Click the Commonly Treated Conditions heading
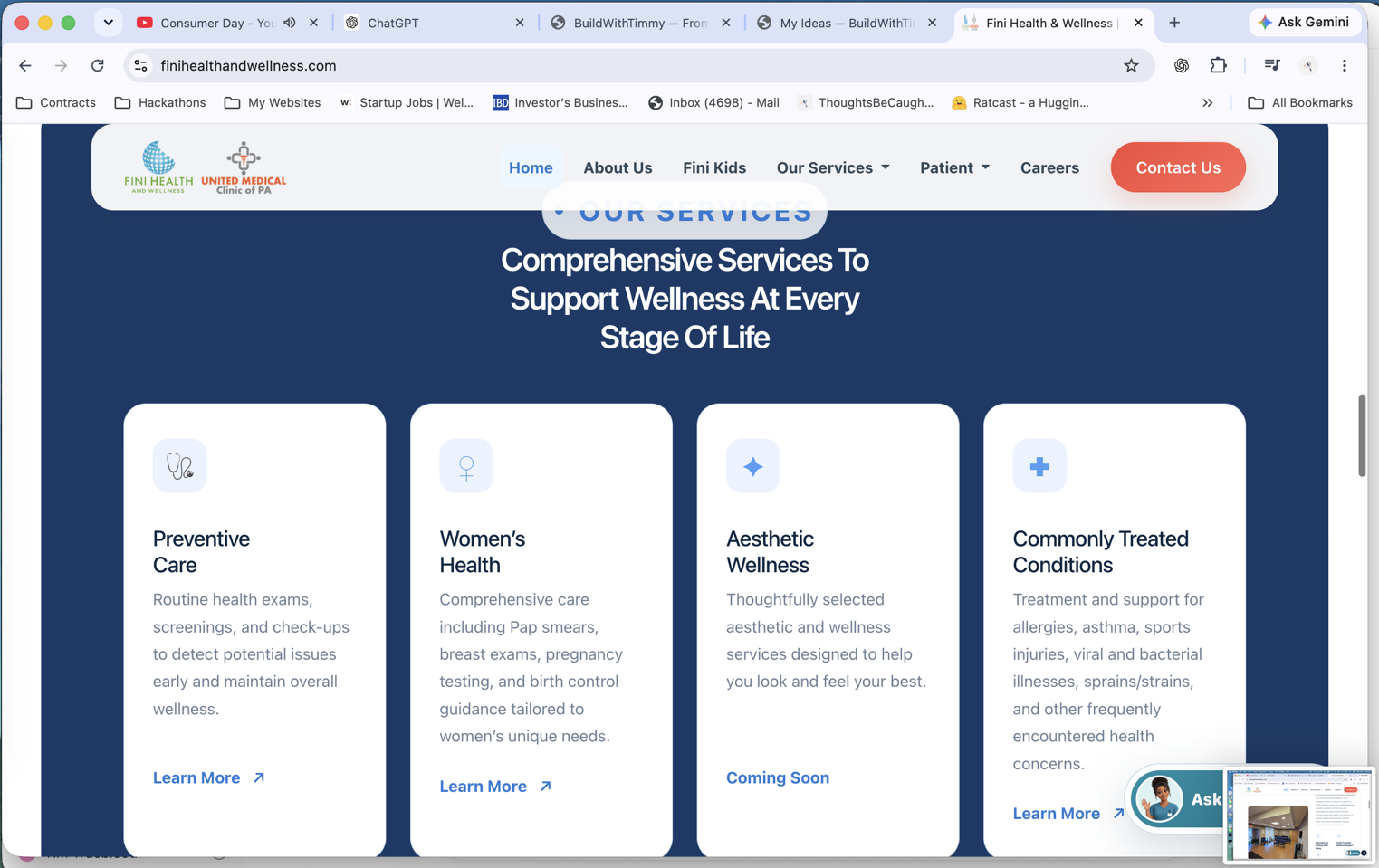1379x868 pixels. [x=1100, y=551]
